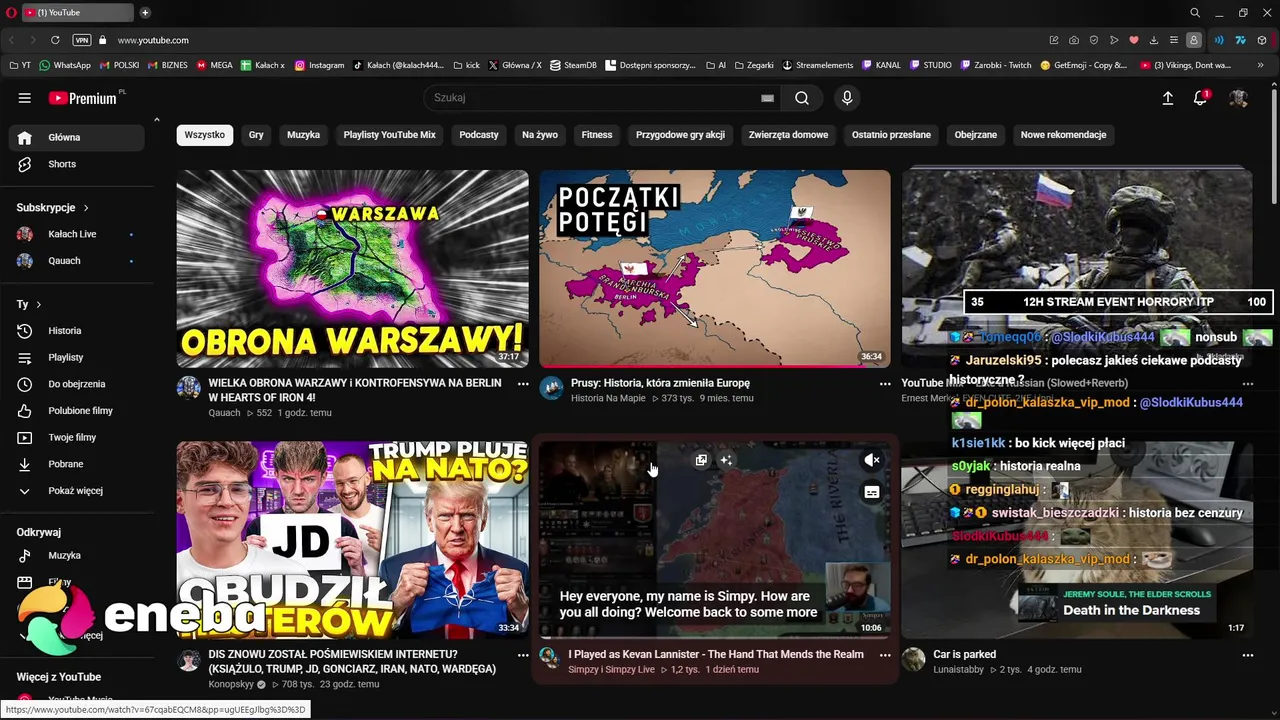Expand Subskrypcje section arrow
This screenshot has width=1280, height=720.
point(86,208)
